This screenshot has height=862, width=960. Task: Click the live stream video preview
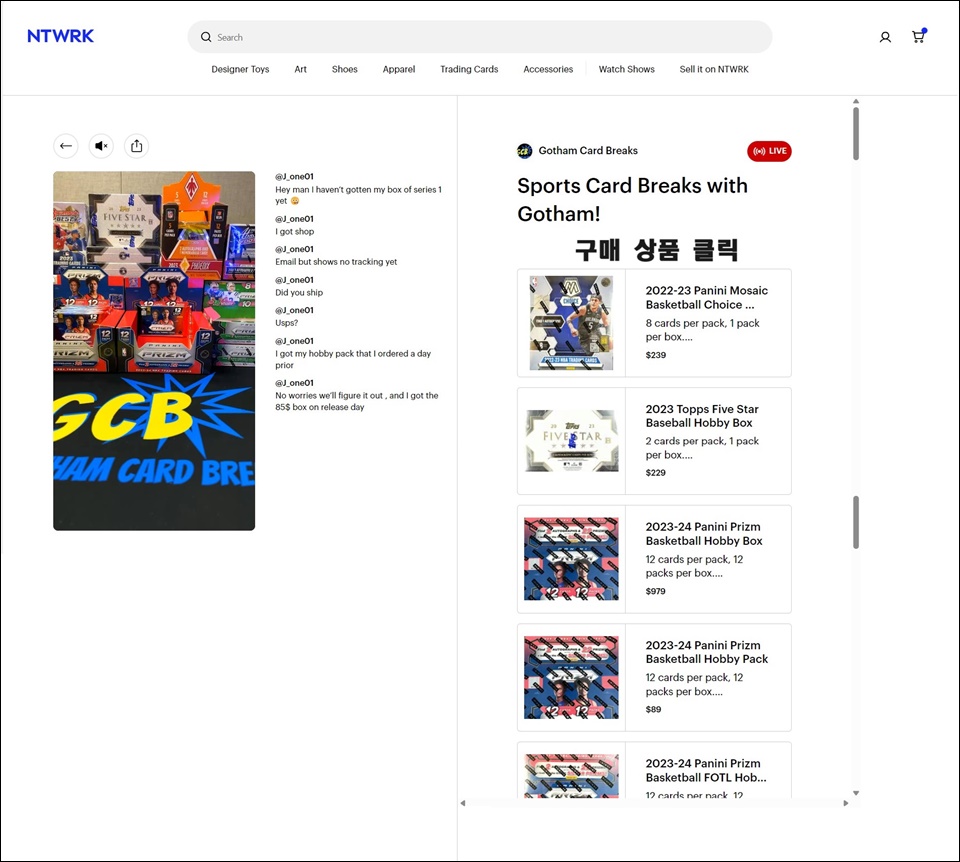154,351
